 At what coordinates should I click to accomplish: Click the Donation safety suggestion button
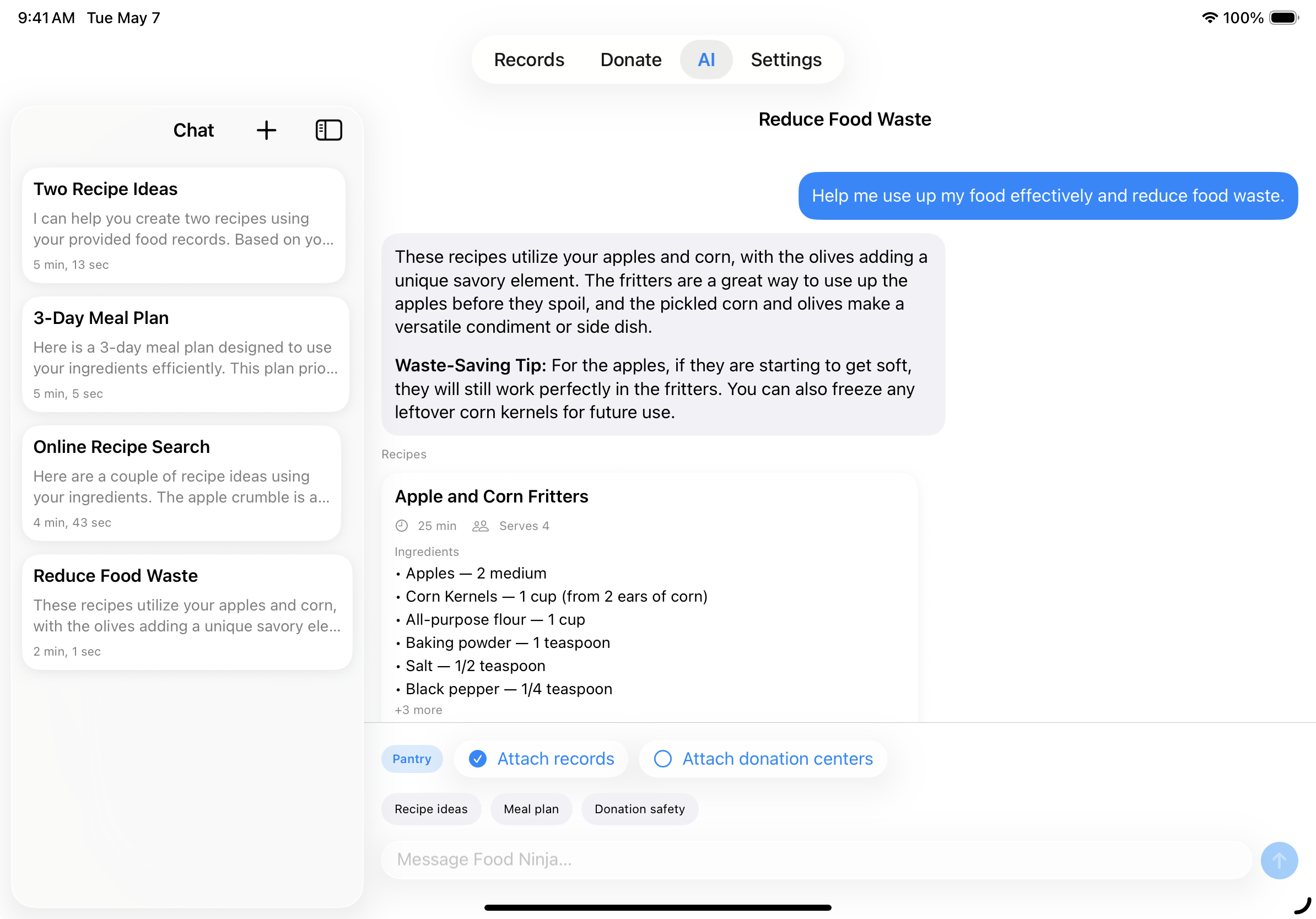[639, 809]
